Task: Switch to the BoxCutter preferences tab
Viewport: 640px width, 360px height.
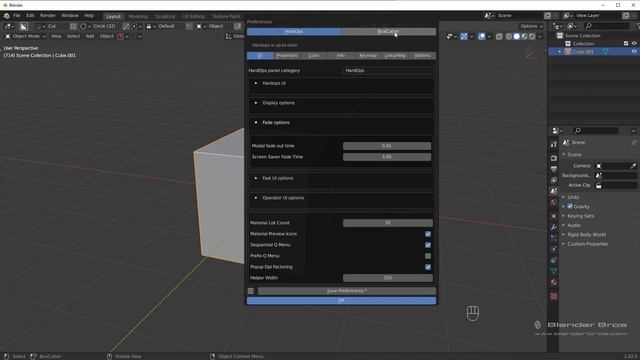Action: [389, 31]
